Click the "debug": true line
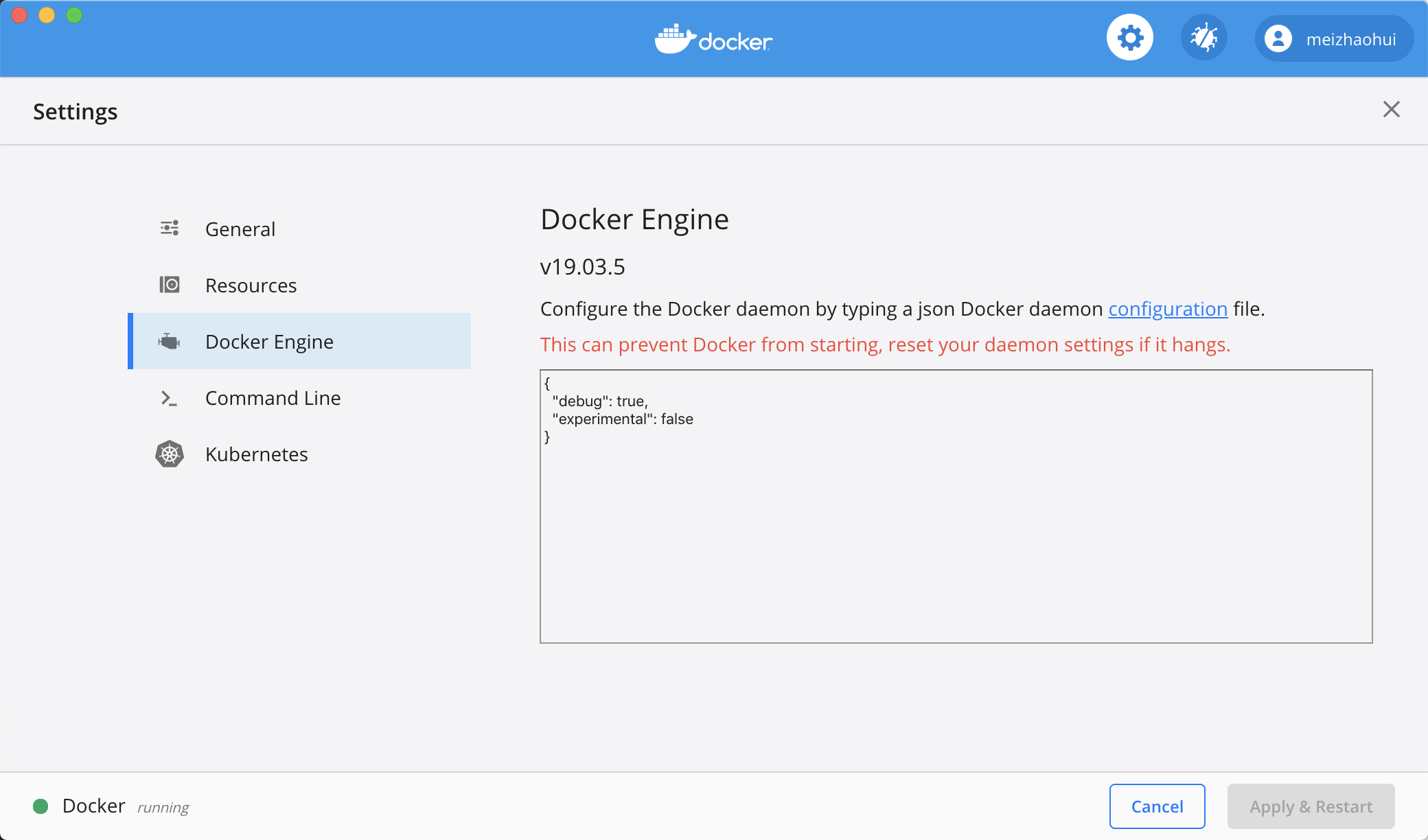 (600, 401)
